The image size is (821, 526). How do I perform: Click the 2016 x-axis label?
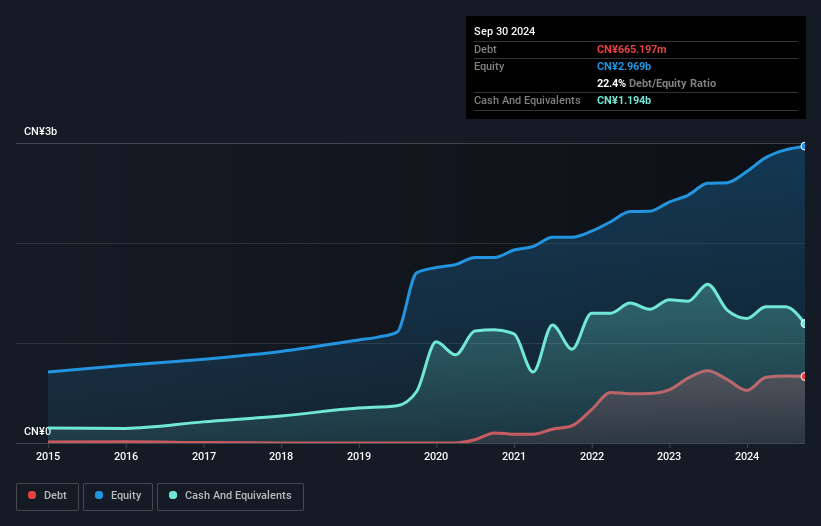(x=126, y=456)
